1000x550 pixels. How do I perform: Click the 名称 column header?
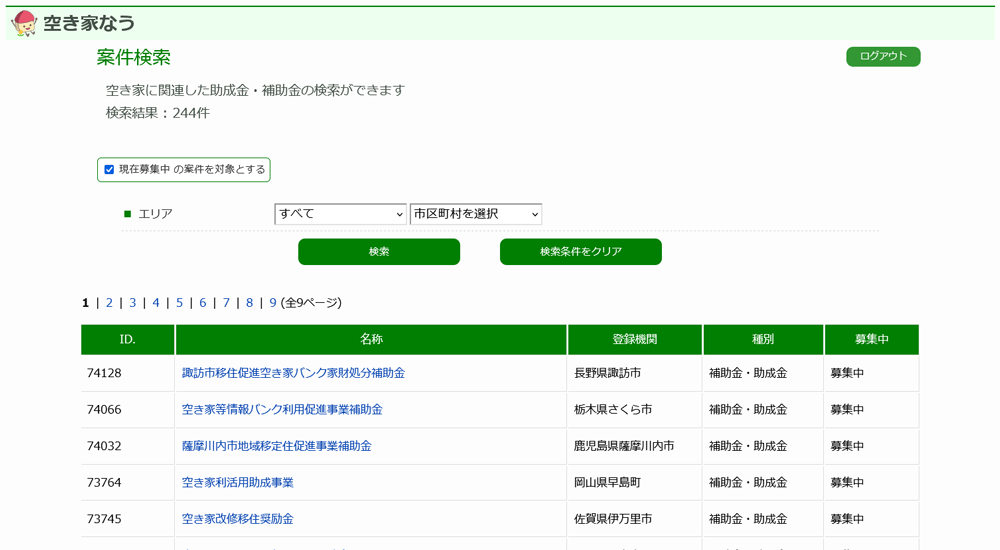(x=371, y=340)
